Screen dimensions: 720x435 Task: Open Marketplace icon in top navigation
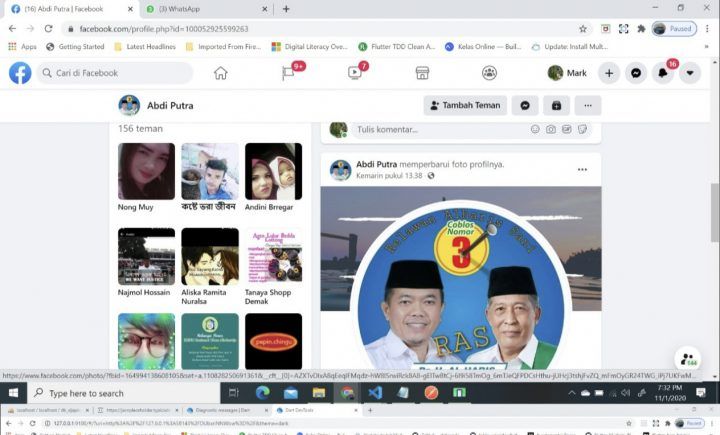tap(422, 73)
